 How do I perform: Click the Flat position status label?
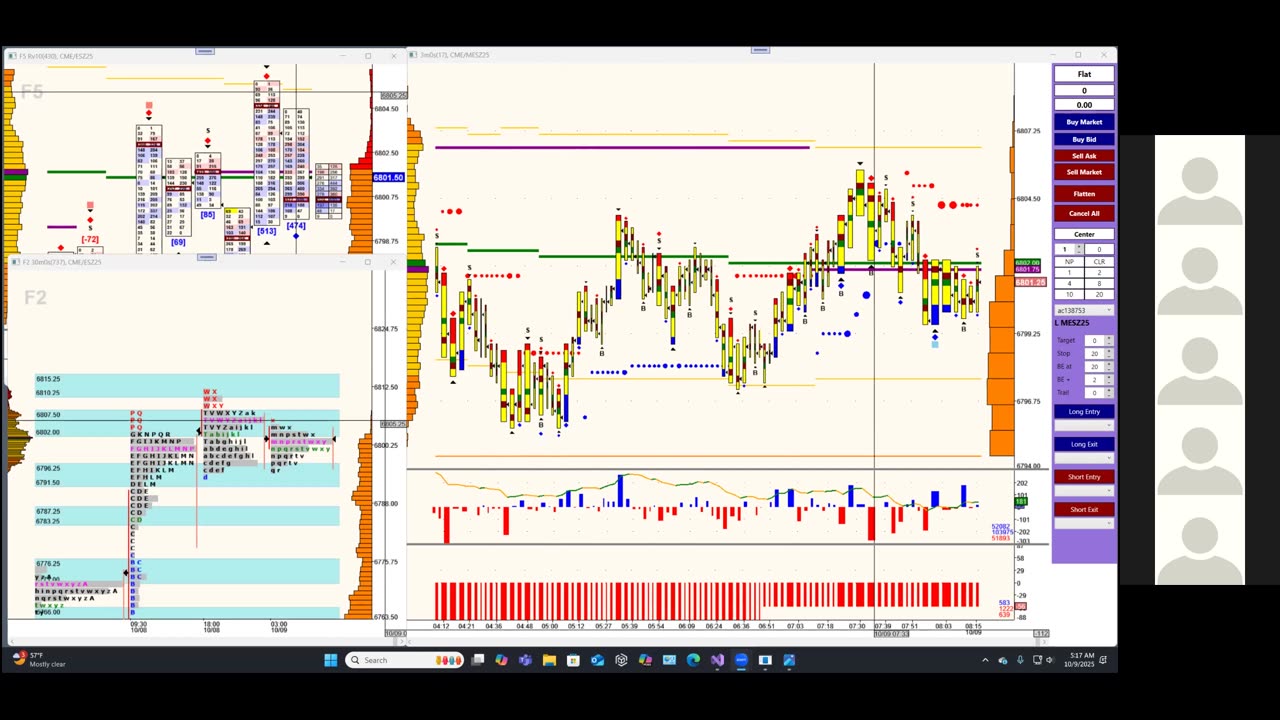pos(1084,74)
